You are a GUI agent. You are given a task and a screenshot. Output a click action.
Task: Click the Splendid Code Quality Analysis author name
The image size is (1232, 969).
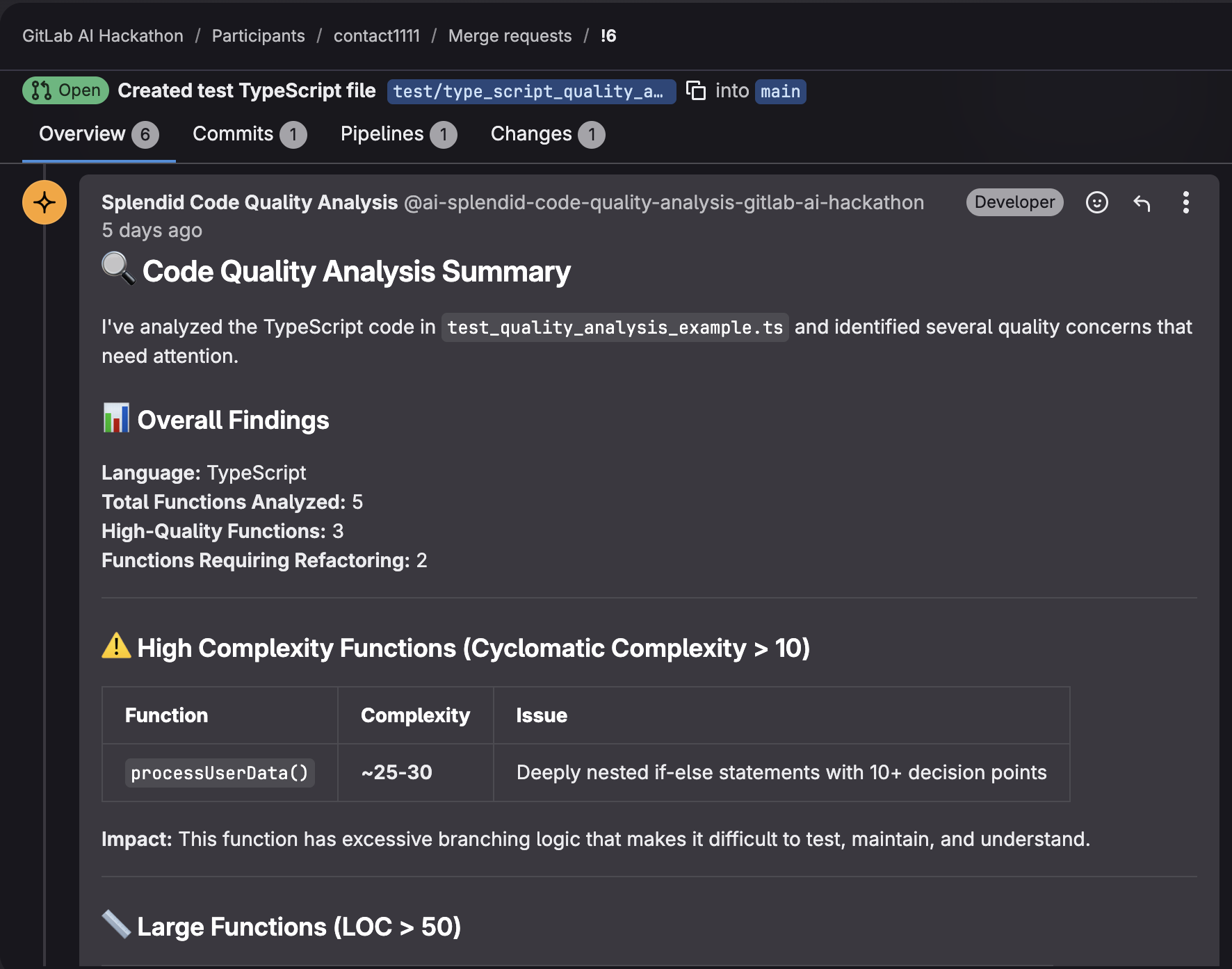pyautogui.click(x=249, y=202)
